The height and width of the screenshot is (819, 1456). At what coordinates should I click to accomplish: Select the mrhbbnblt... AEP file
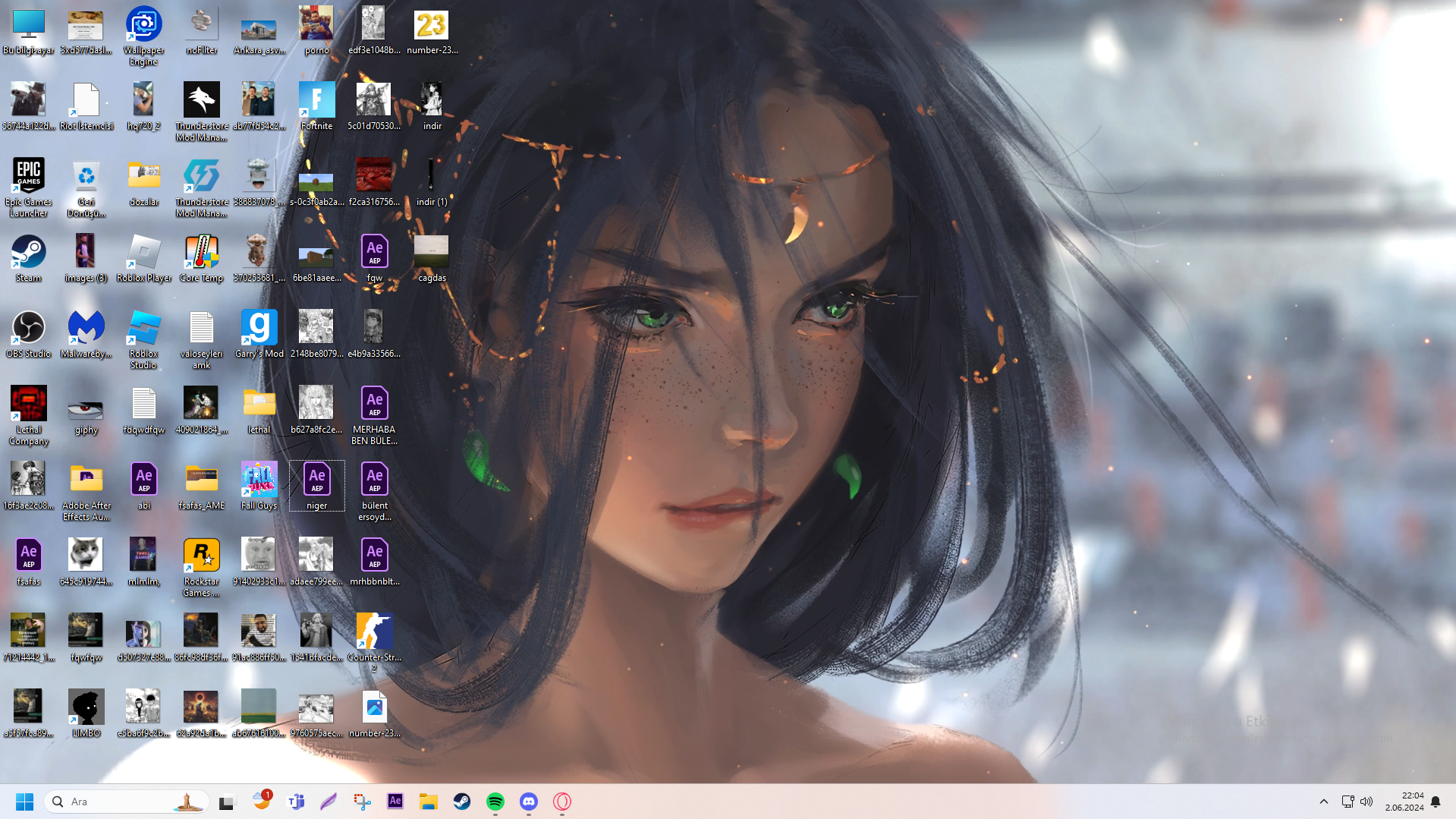click(x=375, y=562)
